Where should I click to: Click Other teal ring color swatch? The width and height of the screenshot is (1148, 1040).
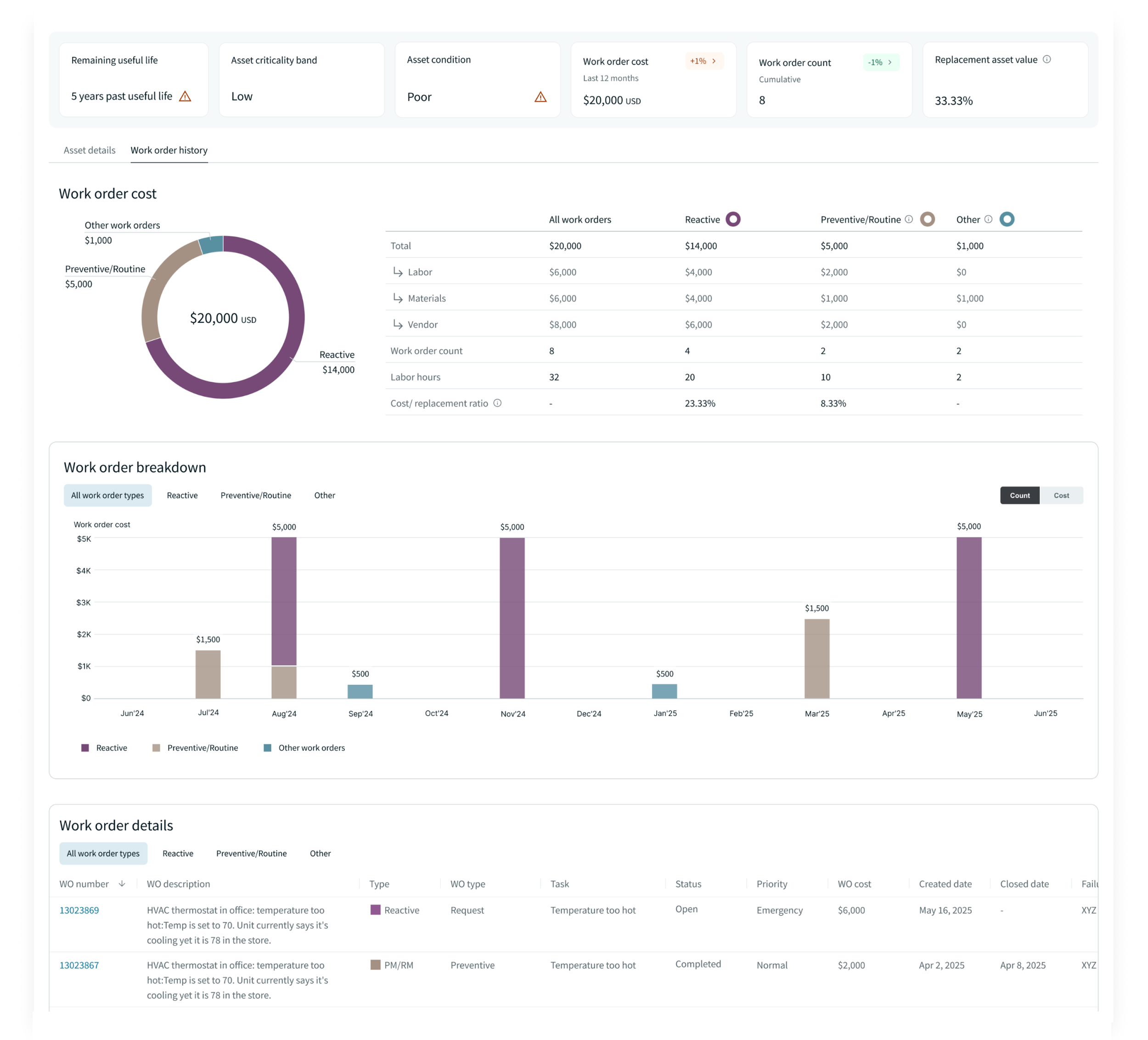[1007, 219]
